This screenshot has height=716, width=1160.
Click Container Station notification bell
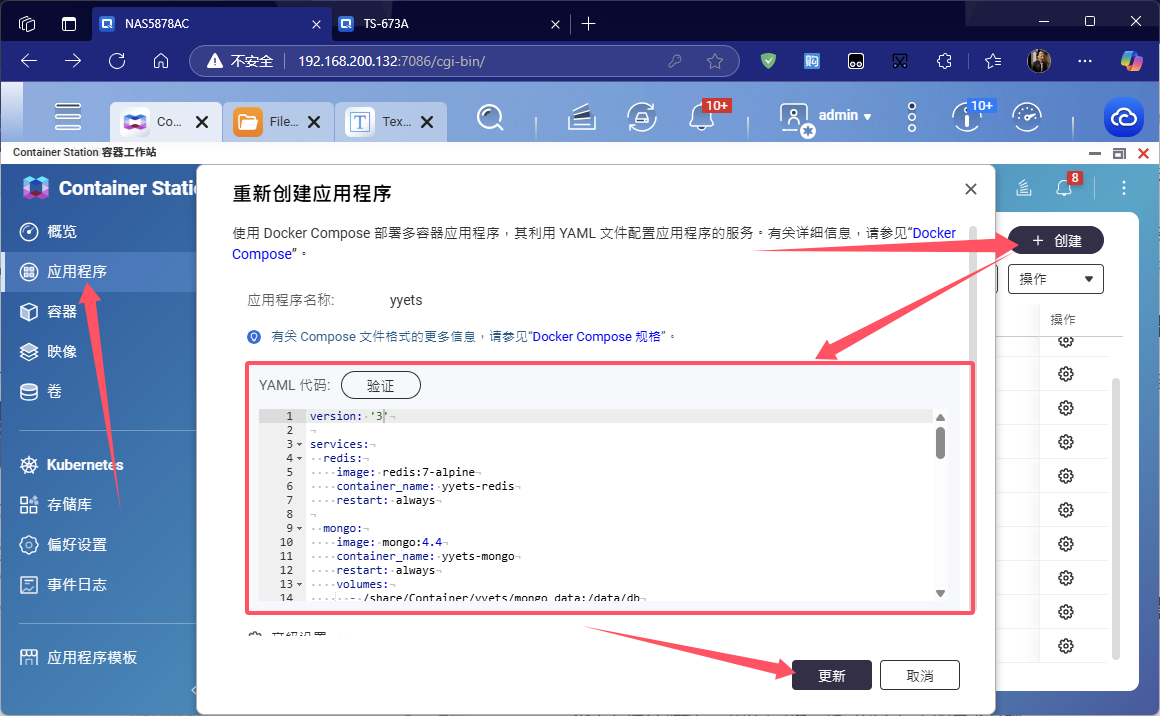point(1064,188)
